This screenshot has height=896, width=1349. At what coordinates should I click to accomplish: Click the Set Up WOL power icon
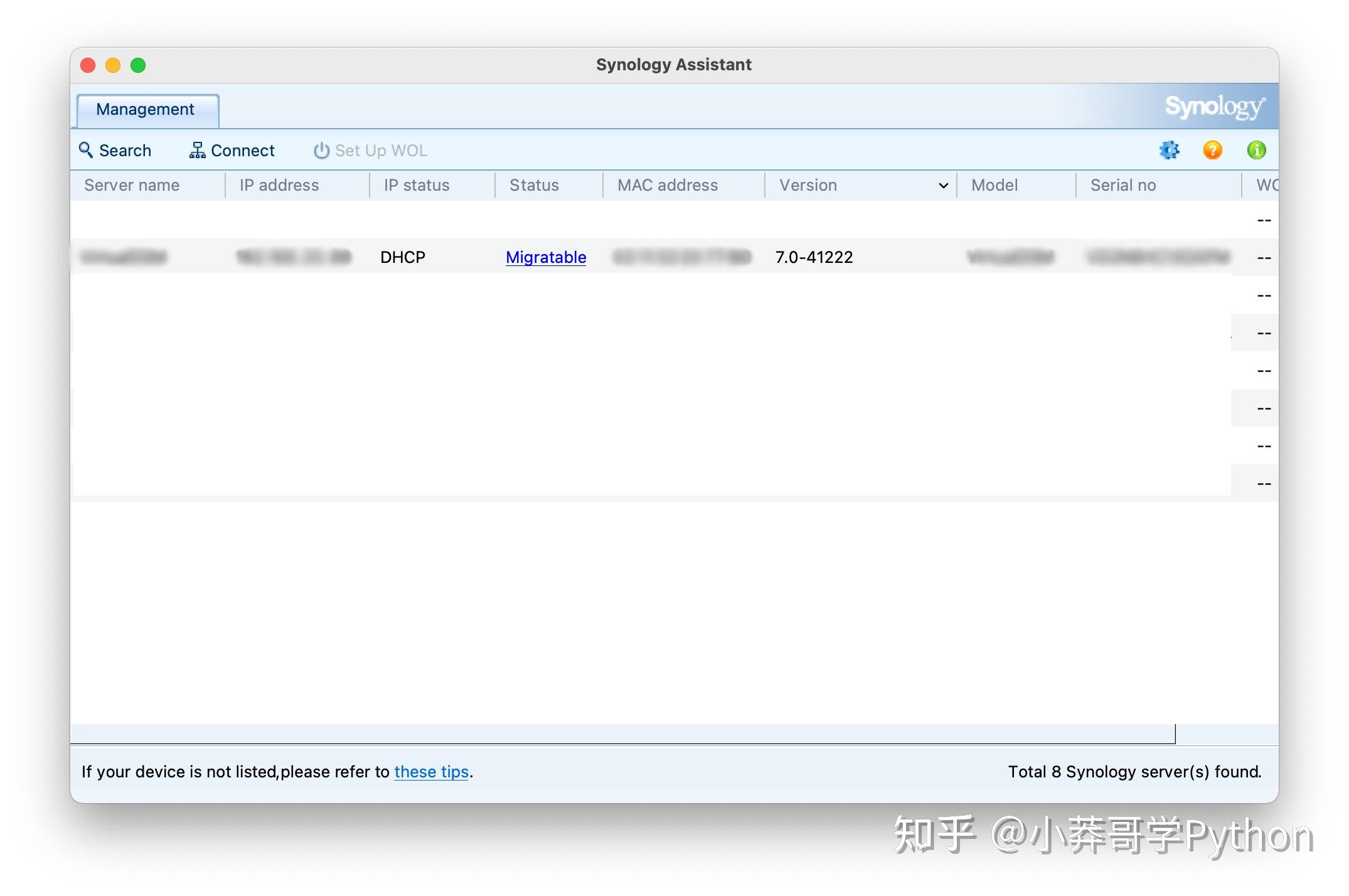click(321, 151)
